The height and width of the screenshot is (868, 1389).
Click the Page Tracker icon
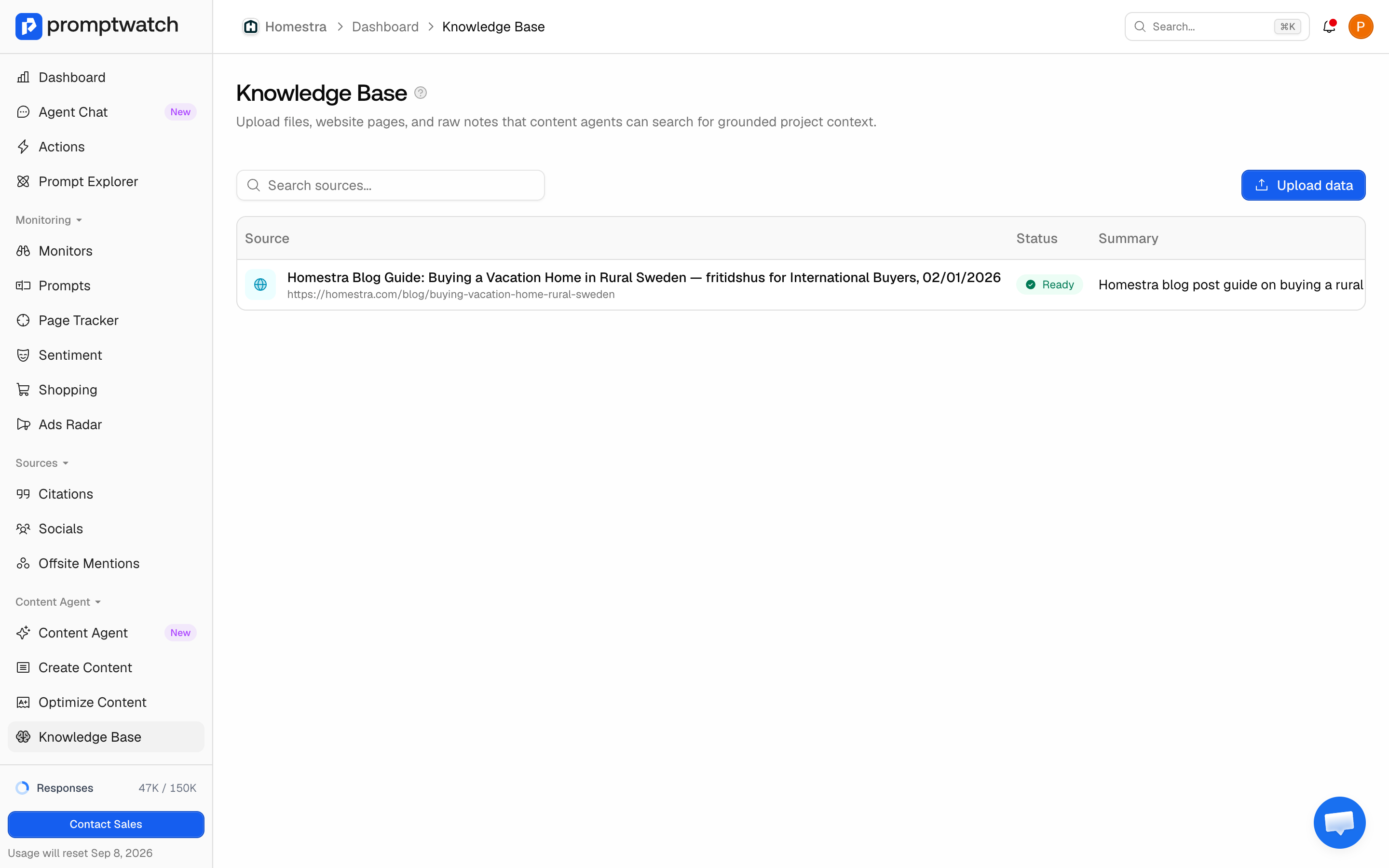(23, 320)
